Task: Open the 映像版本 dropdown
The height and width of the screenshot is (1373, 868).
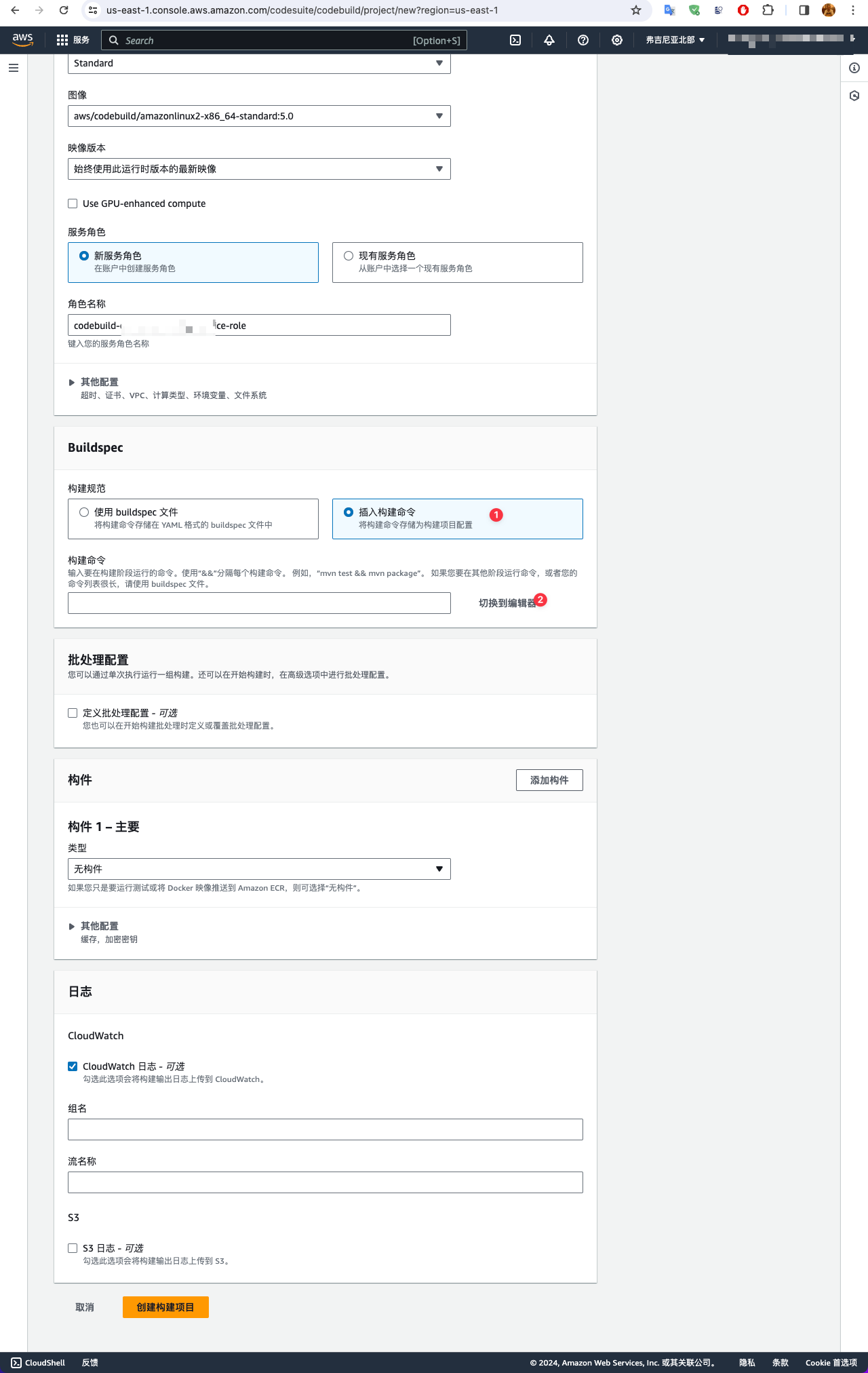Action: pos(259,169)
